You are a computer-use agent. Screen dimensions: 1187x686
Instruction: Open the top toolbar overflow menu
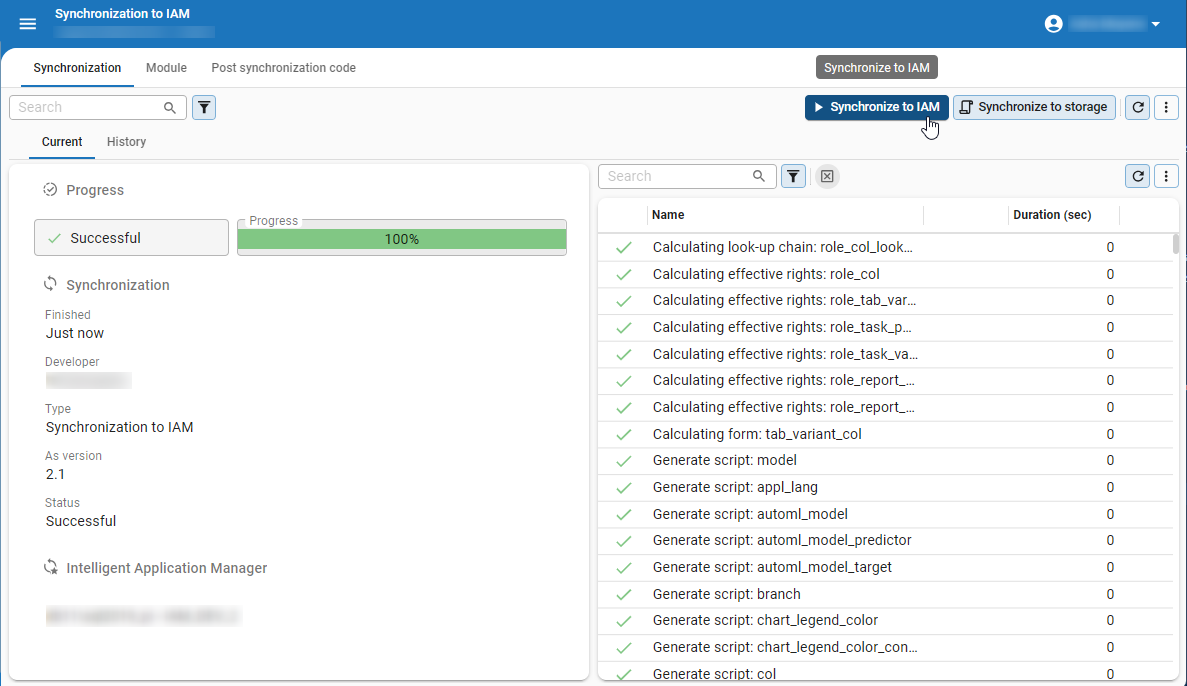(x=1166, y=107)
